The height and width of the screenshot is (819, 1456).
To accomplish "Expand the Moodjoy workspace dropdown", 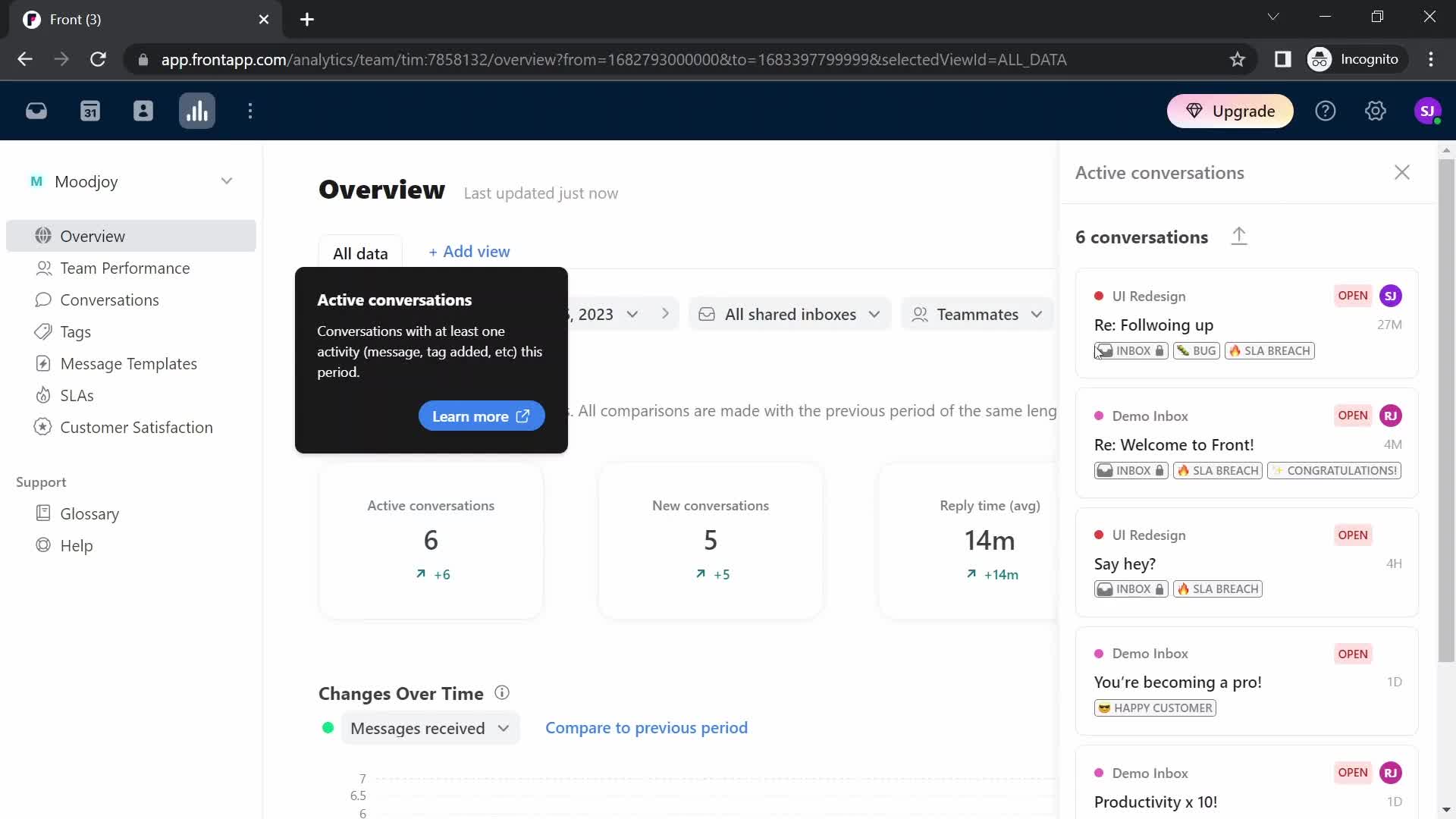I will click(x=226, y=181).
